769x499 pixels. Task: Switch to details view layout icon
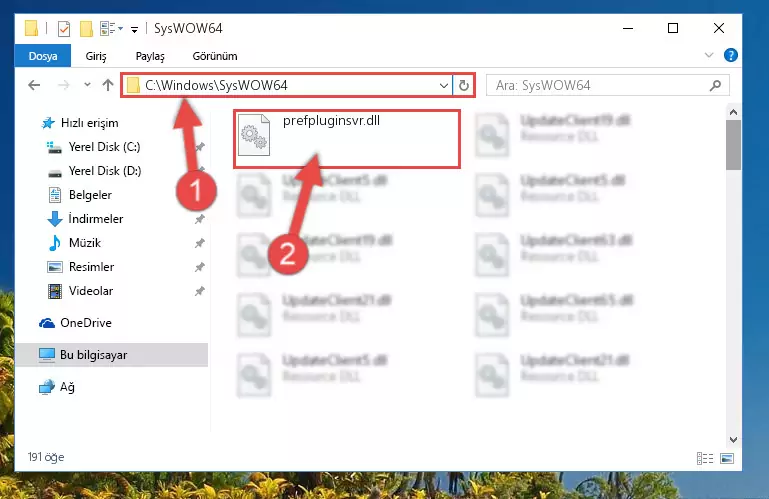coord(705,458)
